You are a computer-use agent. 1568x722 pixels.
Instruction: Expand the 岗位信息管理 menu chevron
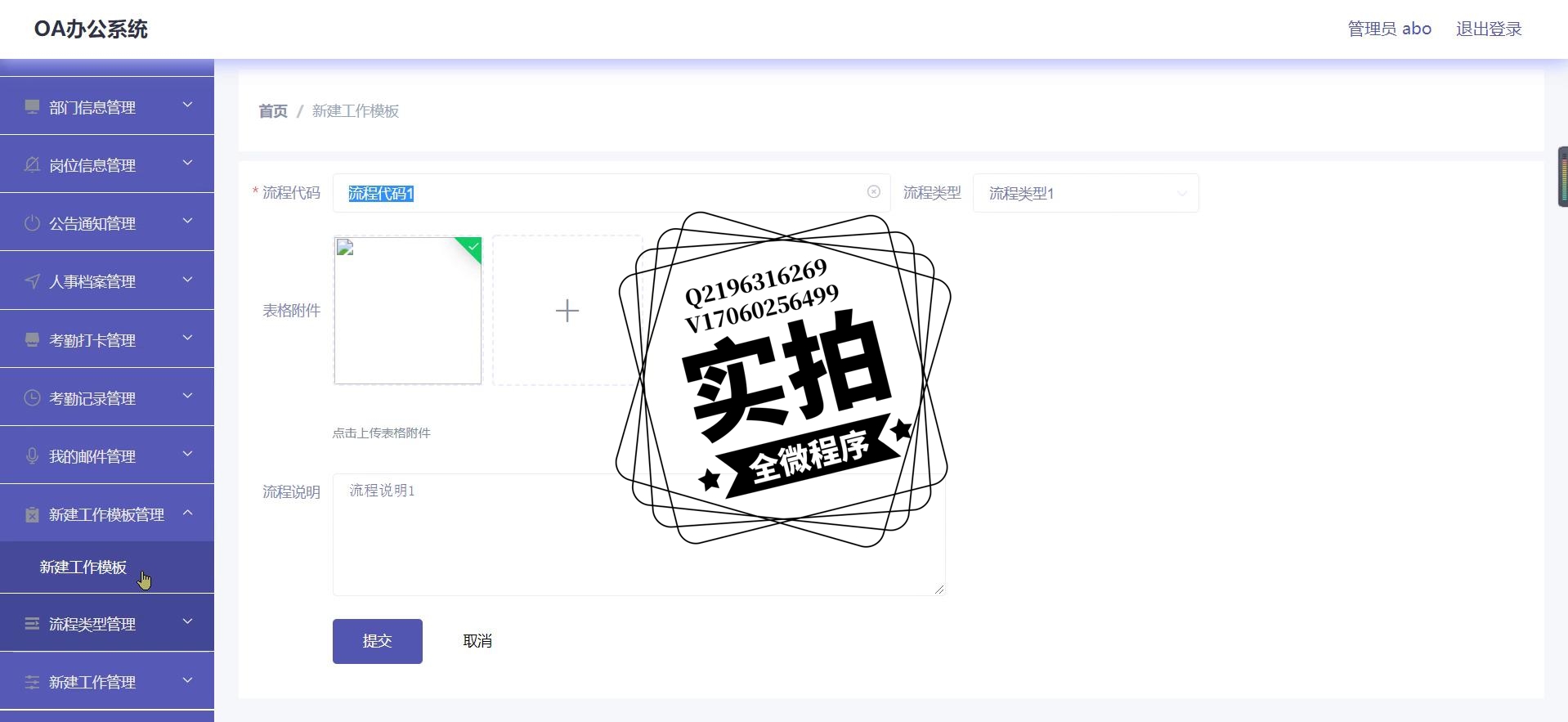click(x=187, y=163)
